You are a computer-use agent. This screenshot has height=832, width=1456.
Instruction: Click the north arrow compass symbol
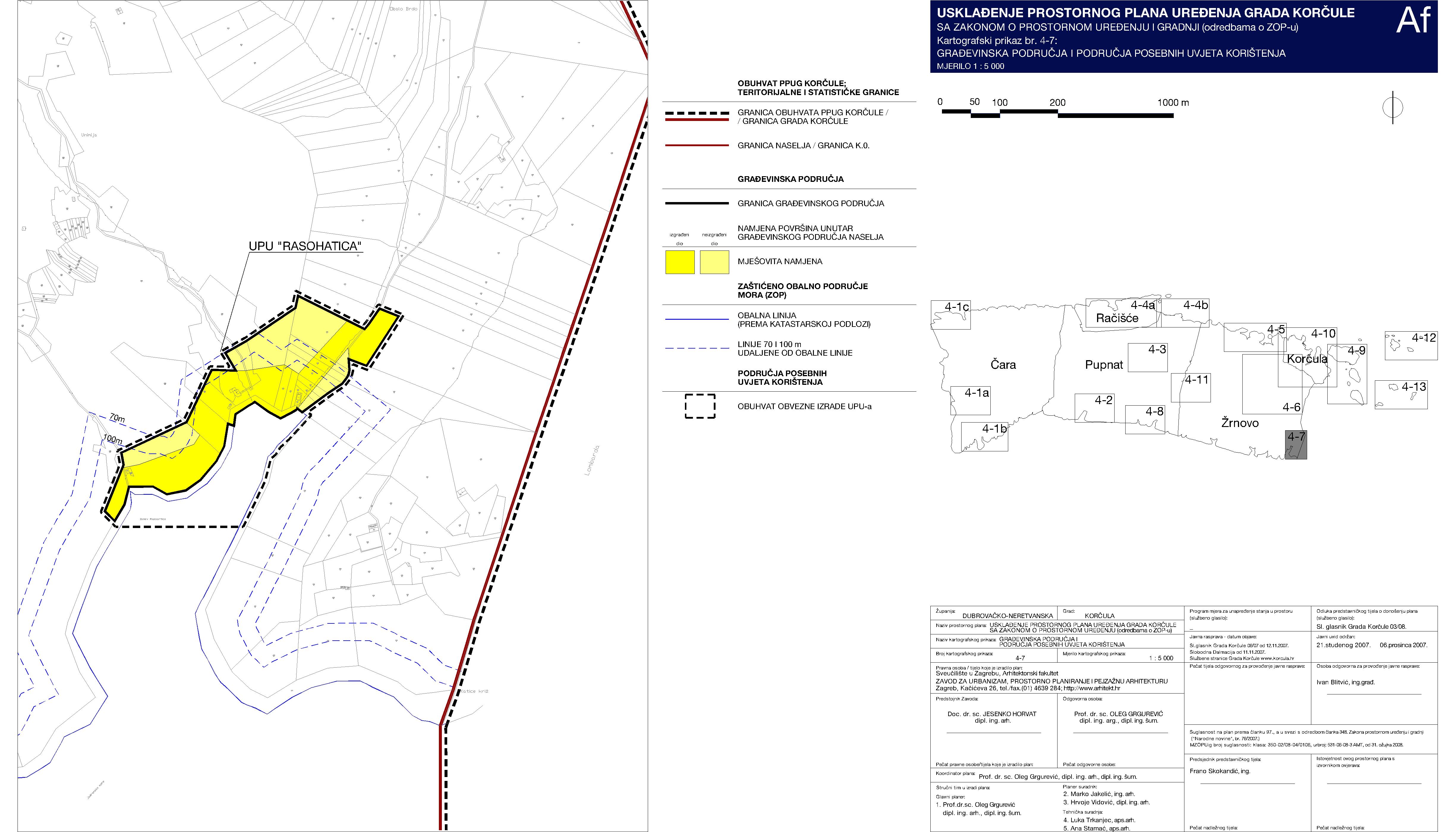point(1393,108)
